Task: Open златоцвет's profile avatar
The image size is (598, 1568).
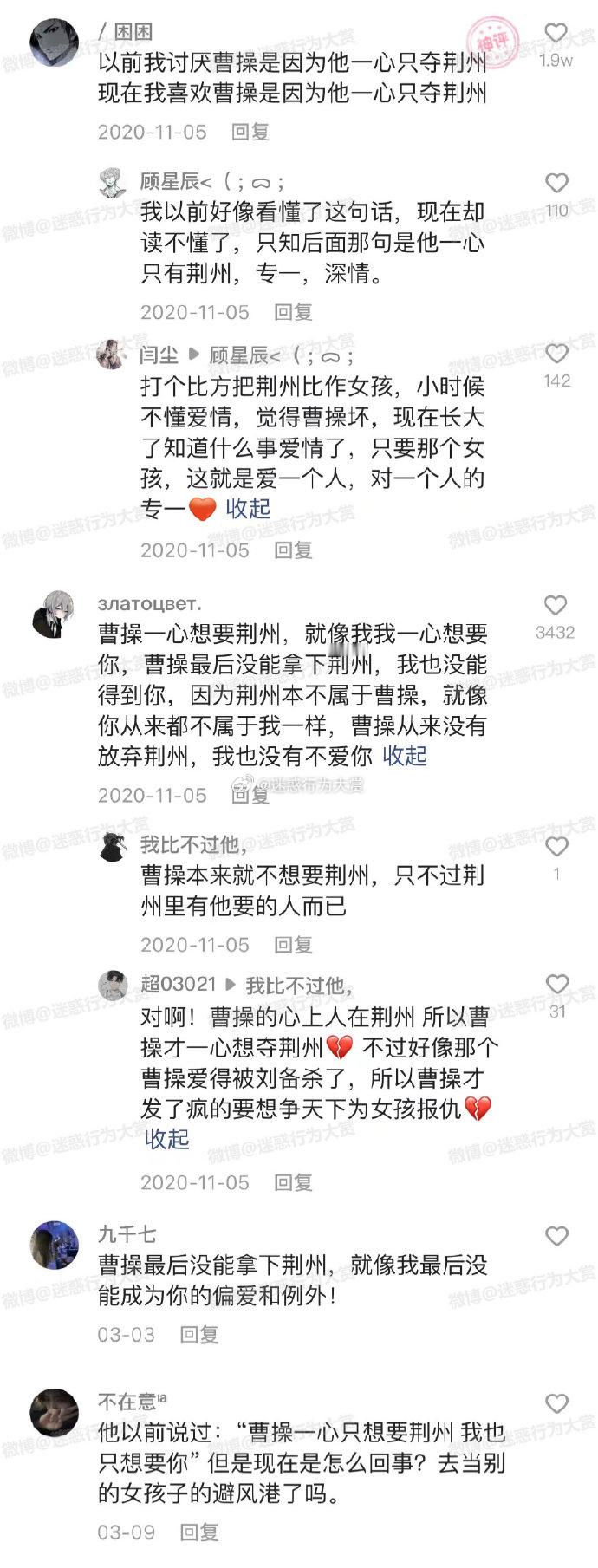Action: point(55,615)
